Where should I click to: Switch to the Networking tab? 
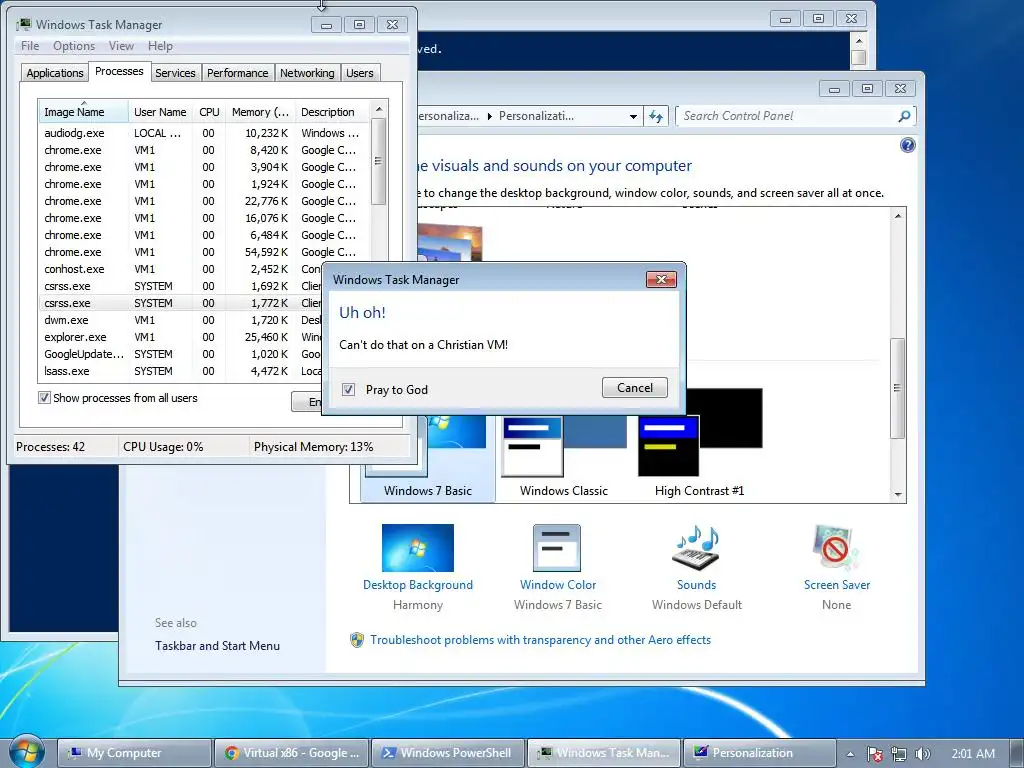[307, 73]
